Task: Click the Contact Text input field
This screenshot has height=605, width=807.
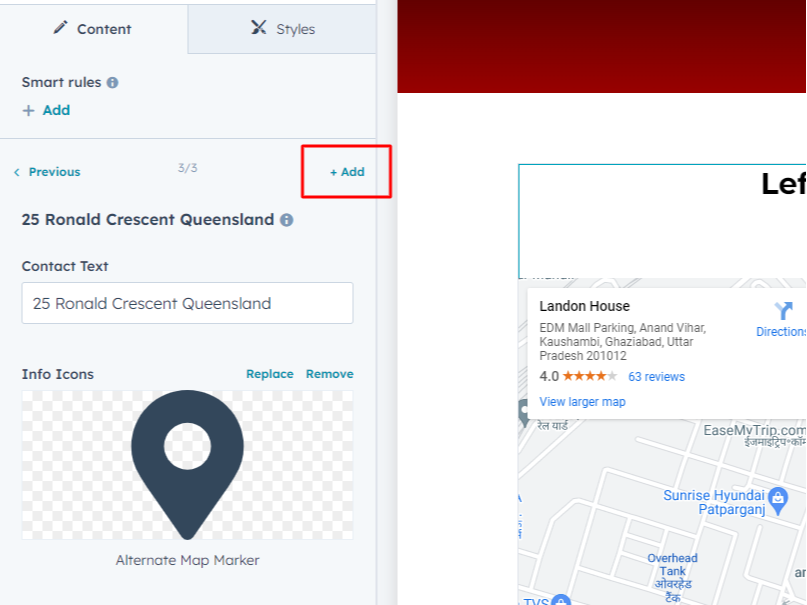Action: click(187, 303)
